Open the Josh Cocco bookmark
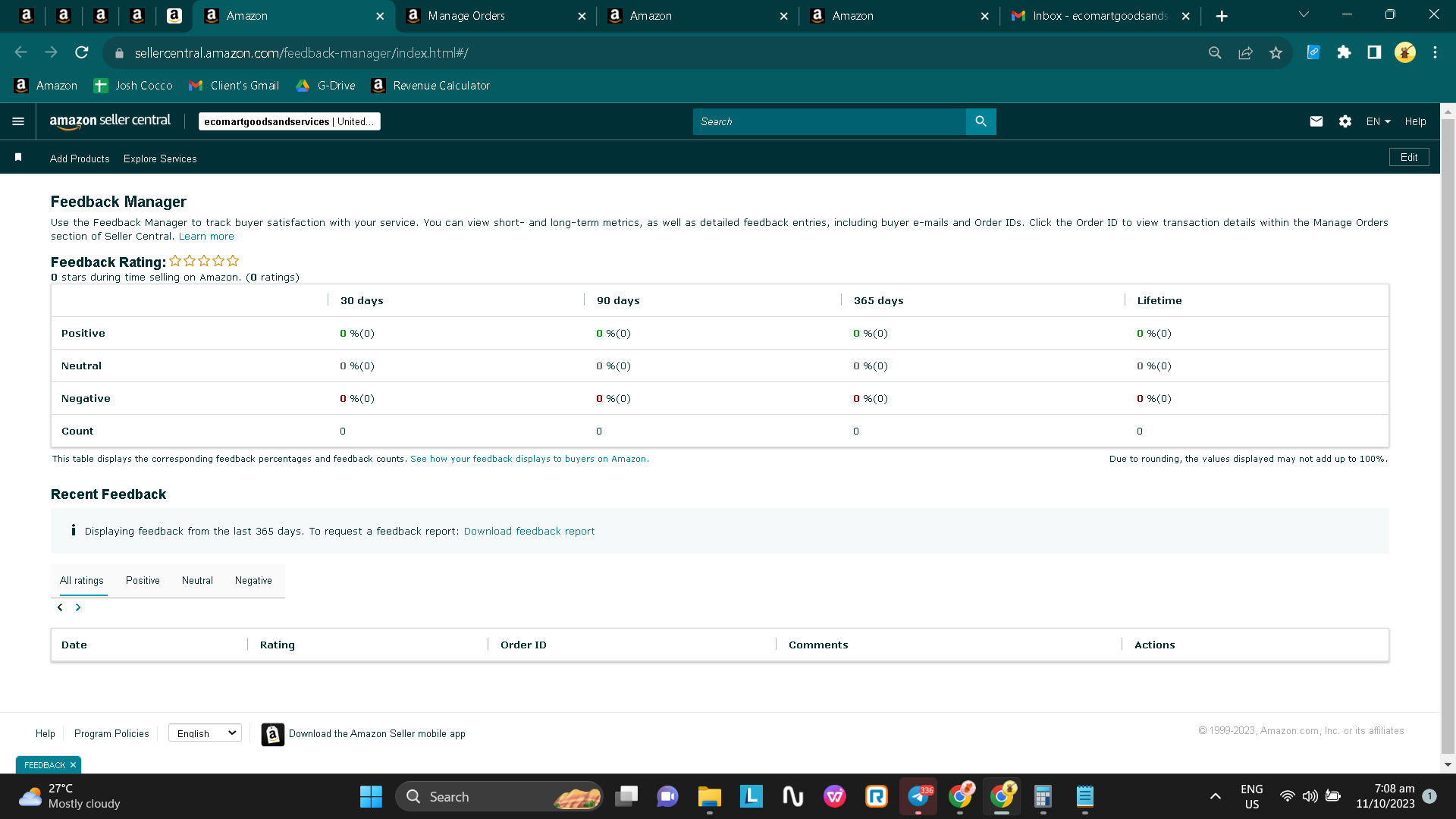The width and height of the screenshot is (1456, 819). tap(133, 86)
